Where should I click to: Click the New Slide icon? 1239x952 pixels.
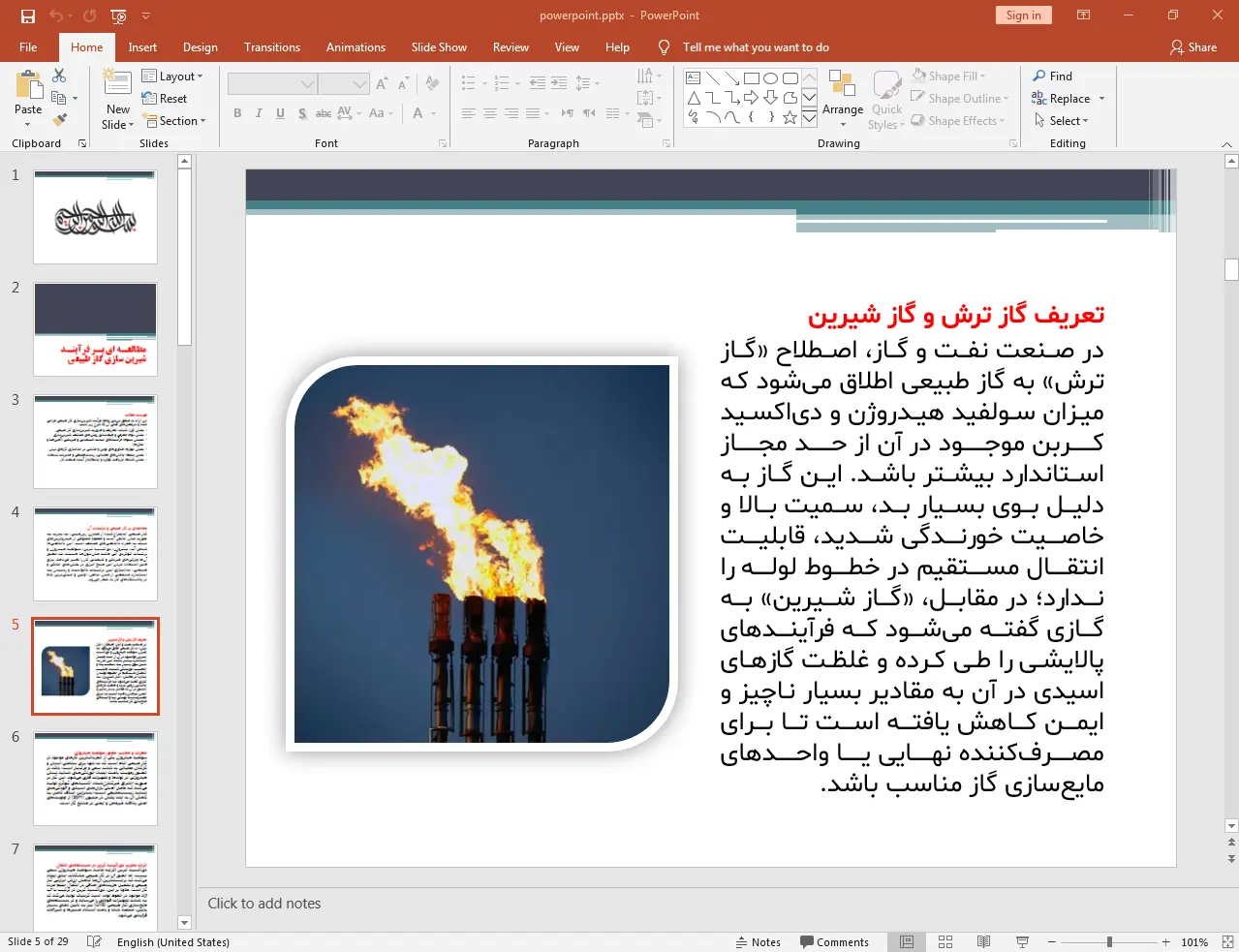tap(118, 83)
